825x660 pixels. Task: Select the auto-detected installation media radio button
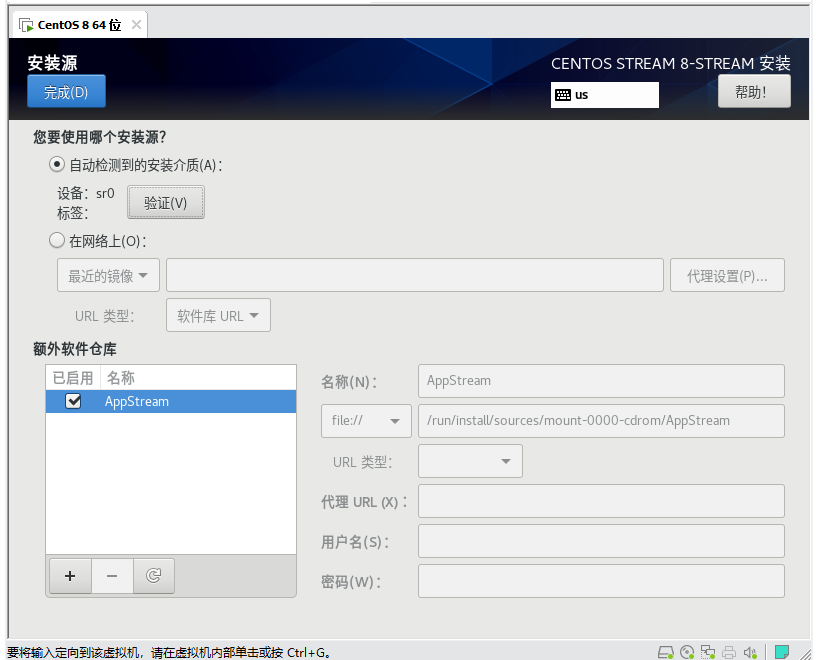click(57, 165)
